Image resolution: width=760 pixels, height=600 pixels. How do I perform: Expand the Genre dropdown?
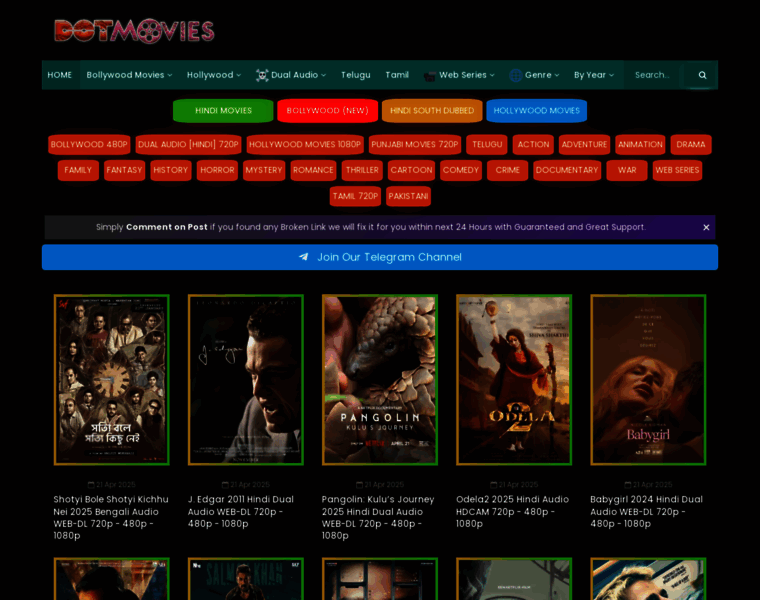pos(534,75)
